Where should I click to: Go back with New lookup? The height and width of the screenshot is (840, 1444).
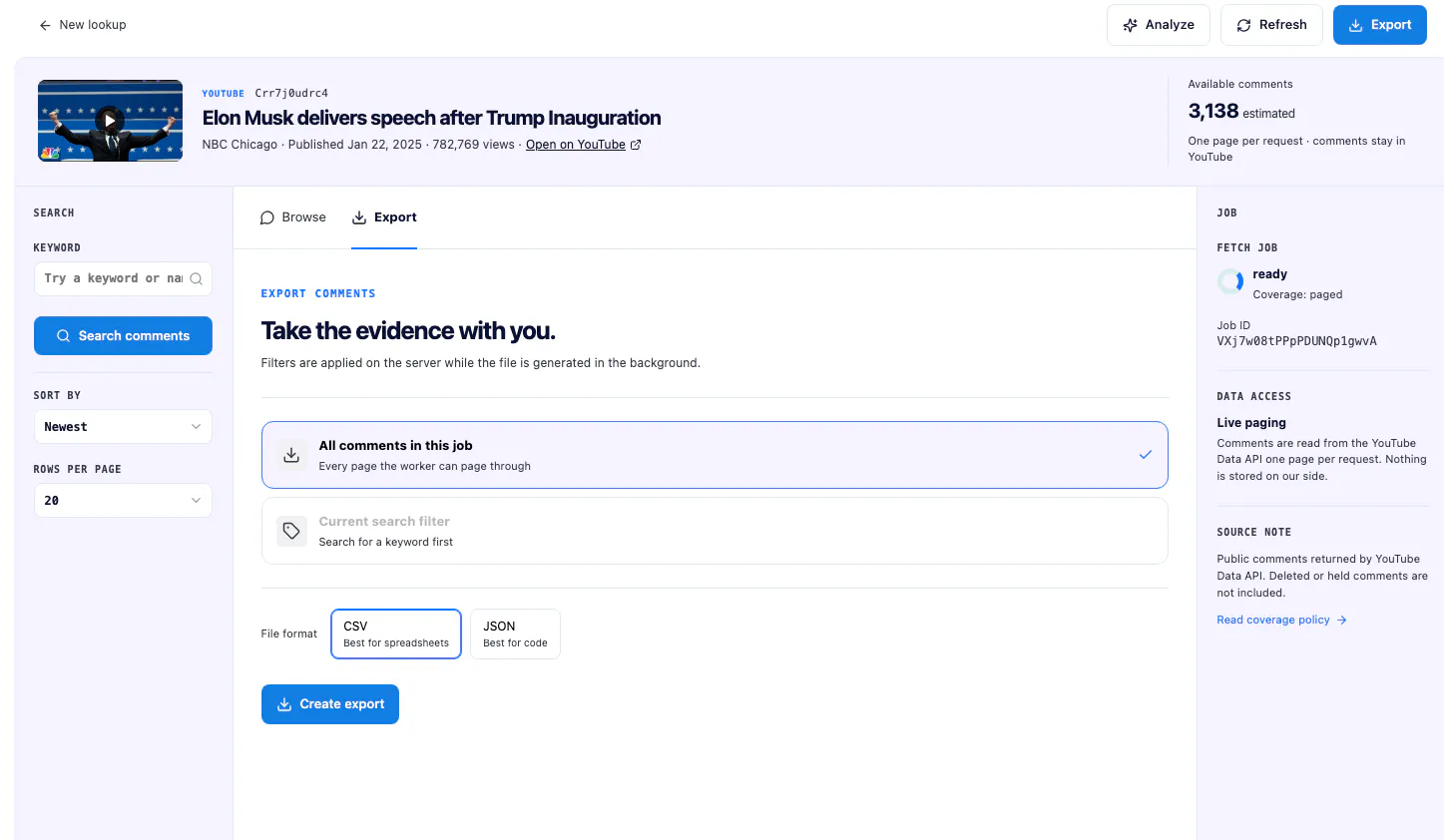(x=83, y=25)
